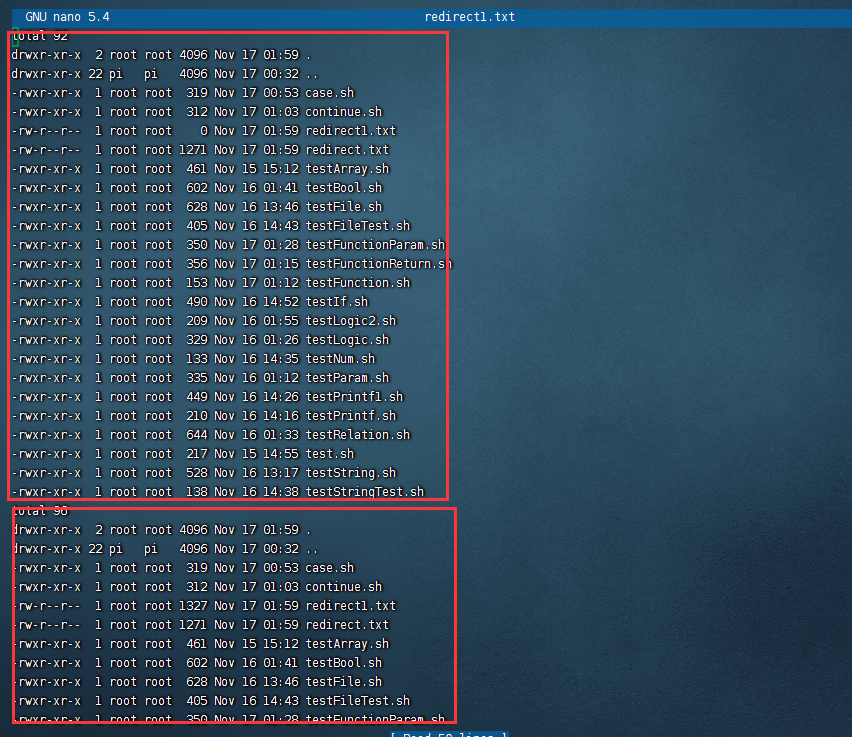The image size is (852, 737).
Task: Click time 01:26 in testLogic.sh row
Action: tap(281, 340)
